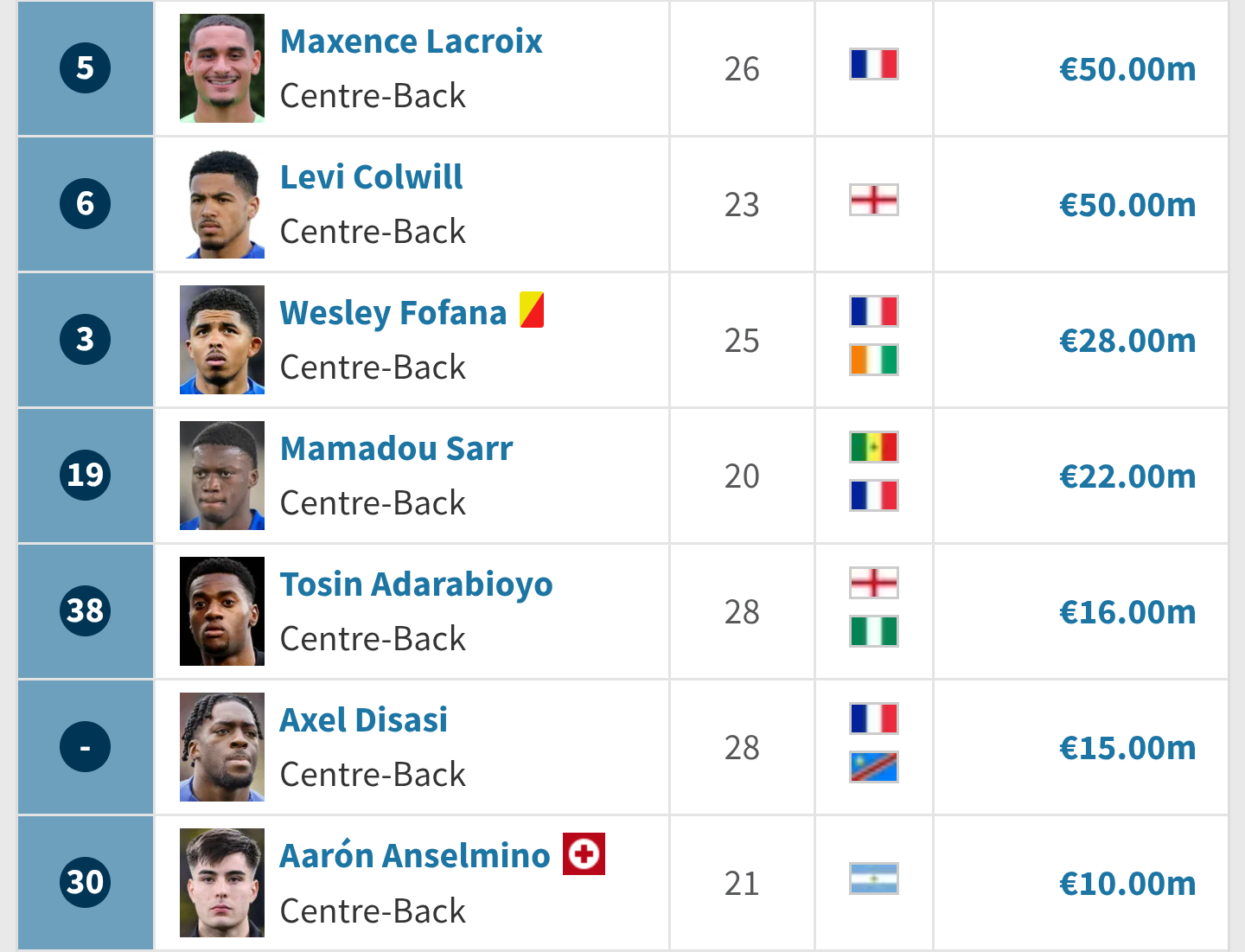Viewport: 1245px width, 952px height.
Task: Open the €10.00m market value for Anselmino
Action: click(1127, 884)
